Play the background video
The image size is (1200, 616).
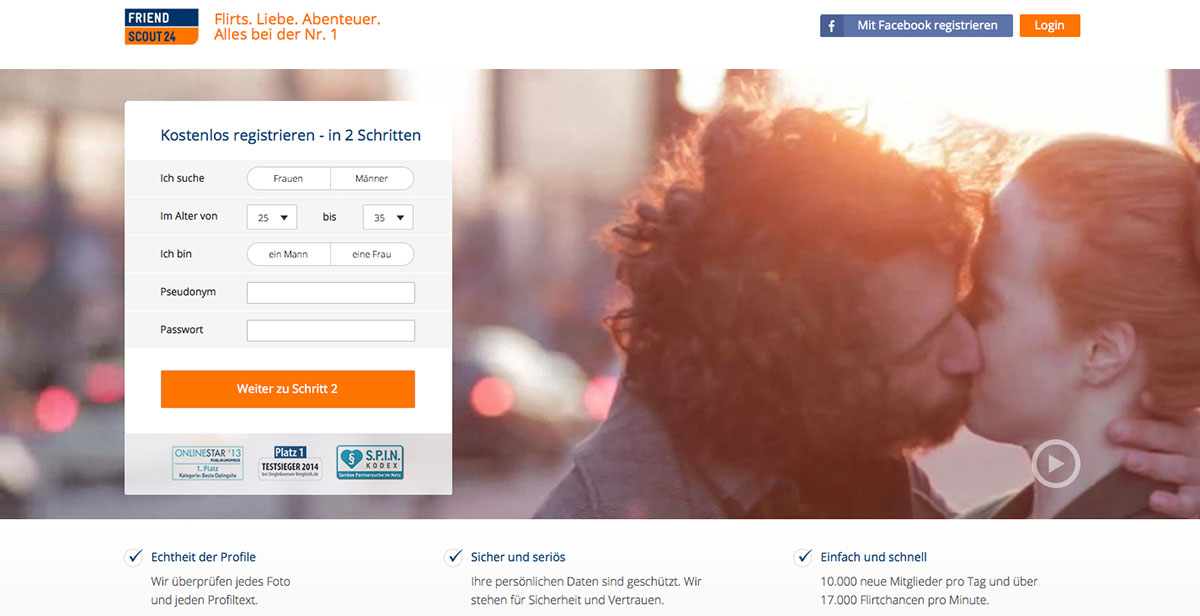pos(1055,463)
